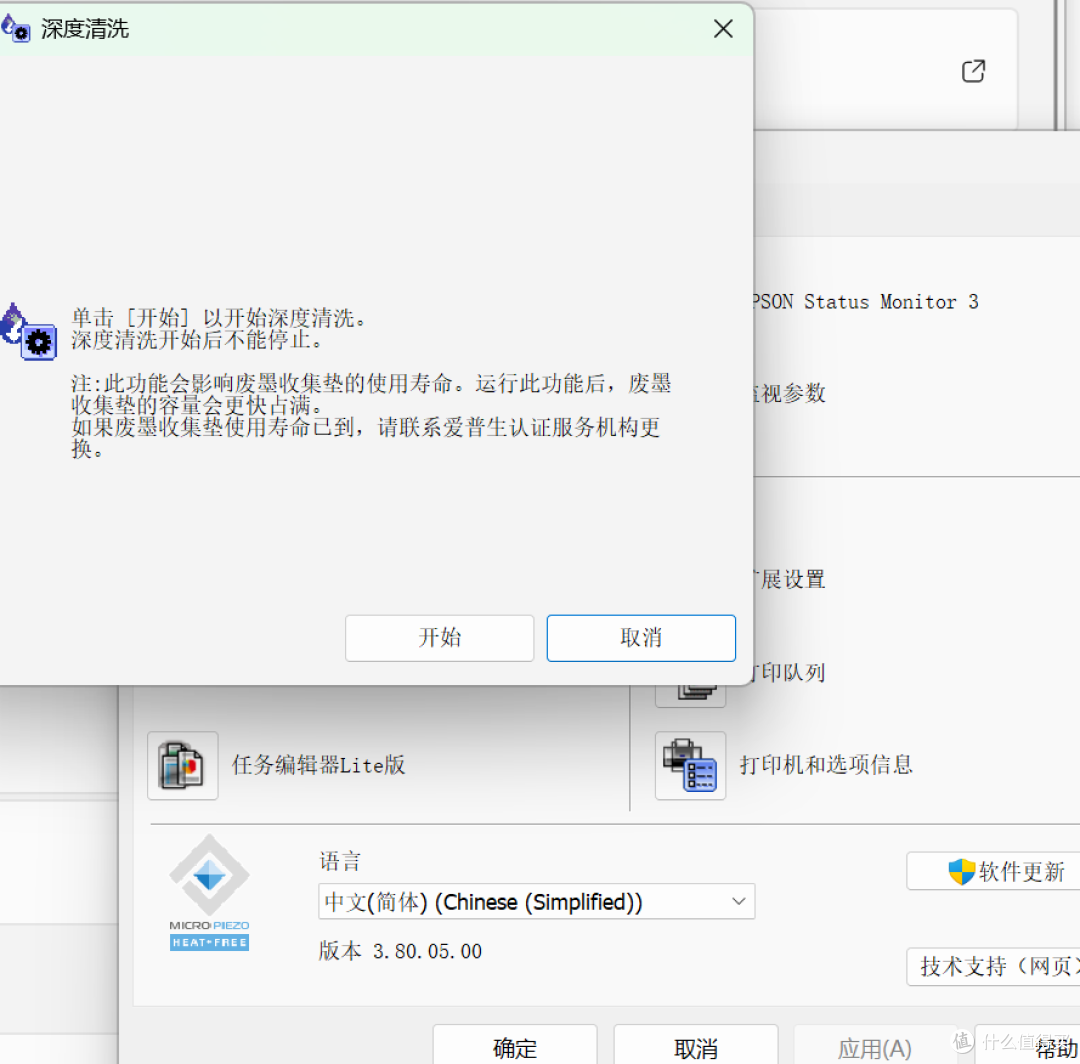Click the 开始 button in deep cleaning dialog
The image size is (1080, 1064).
click(x=439, y=638)
